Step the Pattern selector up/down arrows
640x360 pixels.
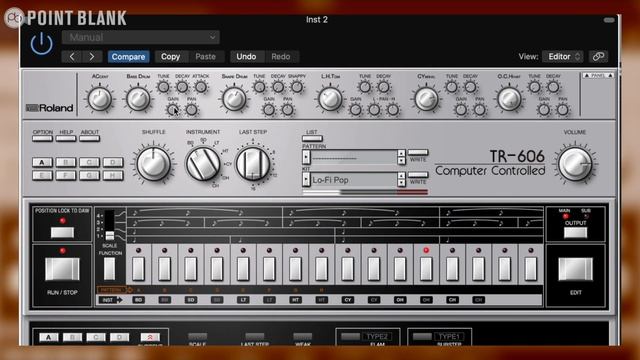click(x=402, y=157)
